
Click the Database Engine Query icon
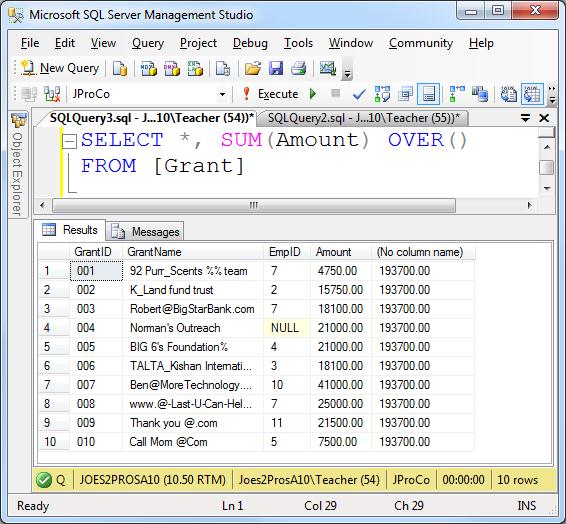click(120, 68)
